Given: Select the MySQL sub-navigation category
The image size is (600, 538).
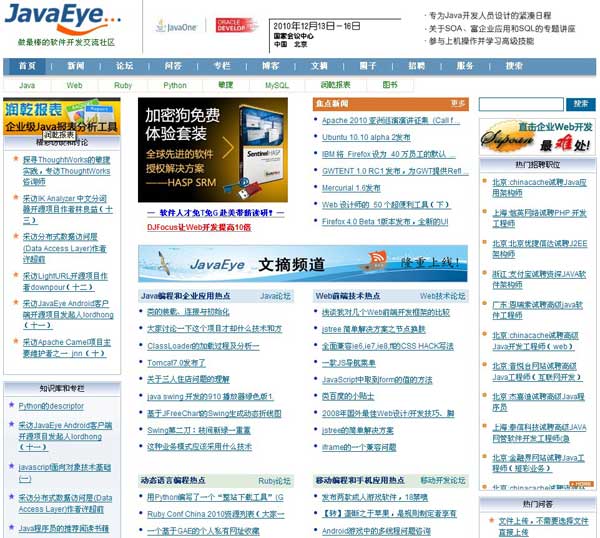Looking at the screenshot, I should (x=277, y=85).
